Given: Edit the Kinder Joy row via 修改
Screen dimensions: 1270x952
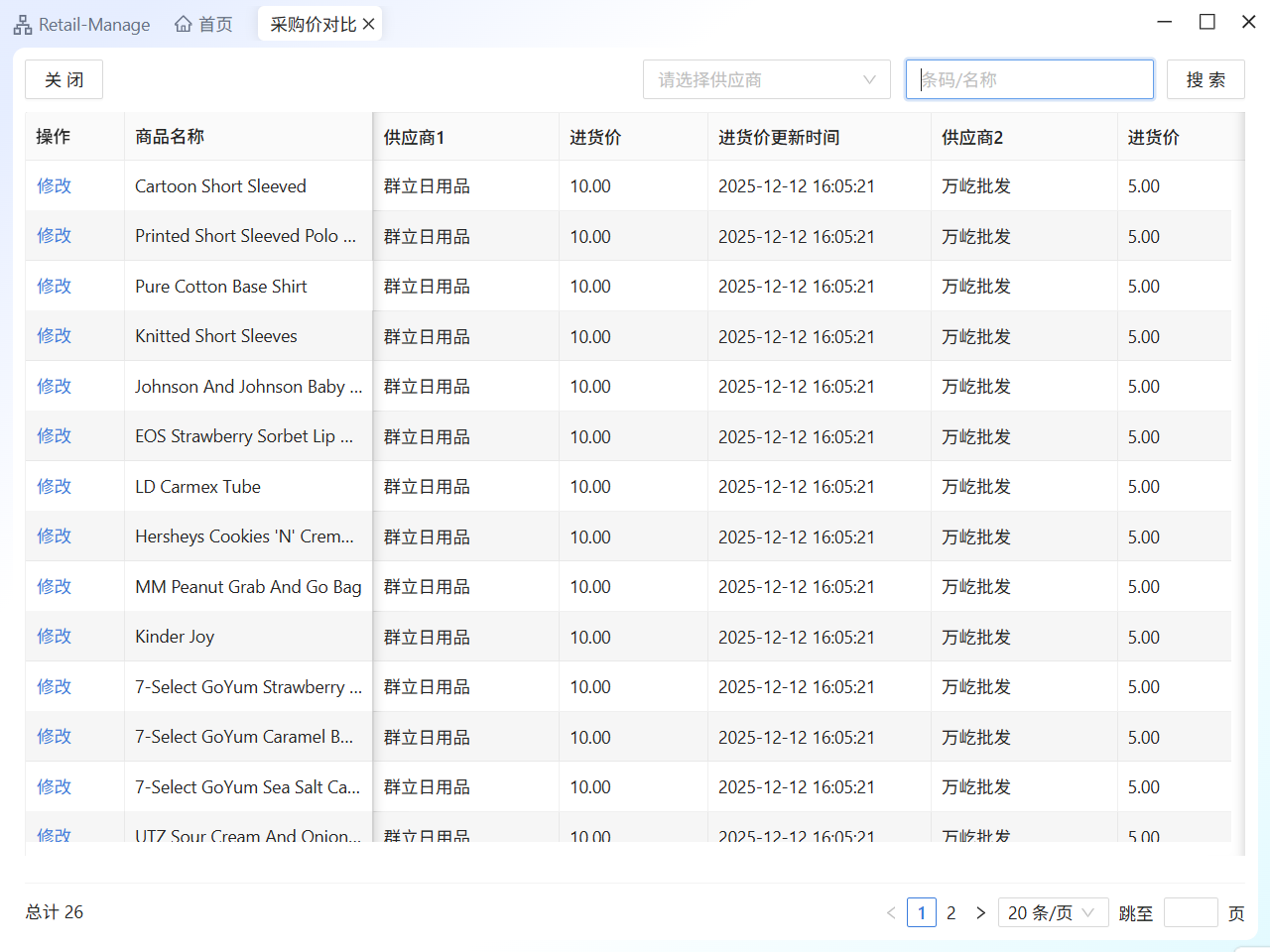Looking at the screenshot, I should [x=55, y=636].
